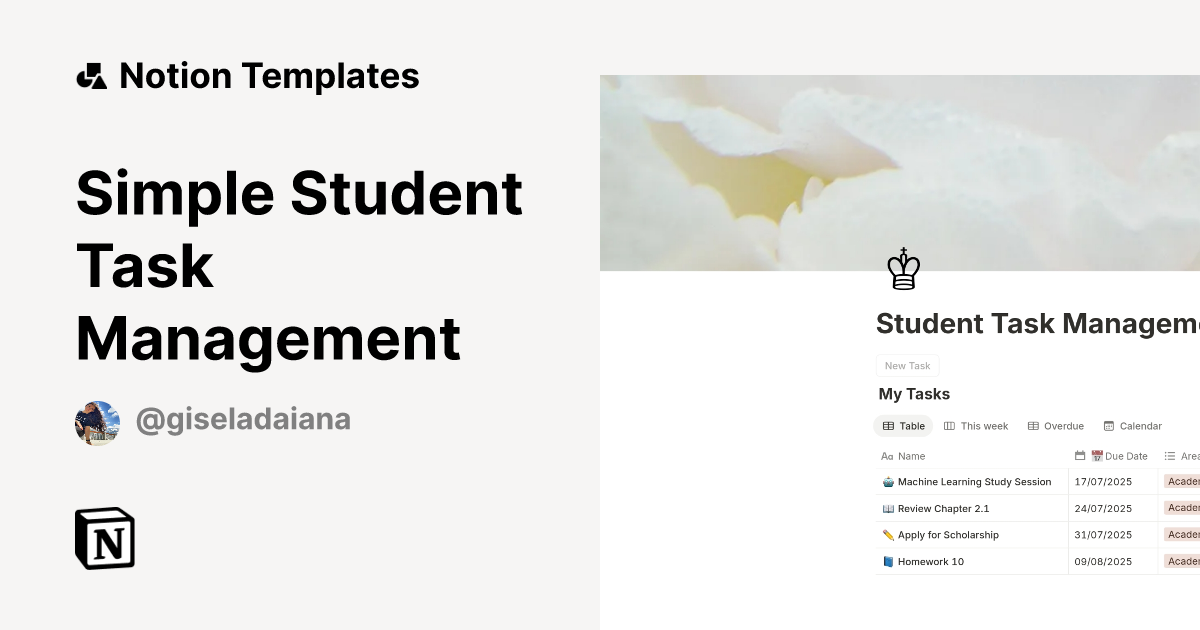Open the Name column header options
Screen dimensions: 1200x630
click(x=910, y=455)
